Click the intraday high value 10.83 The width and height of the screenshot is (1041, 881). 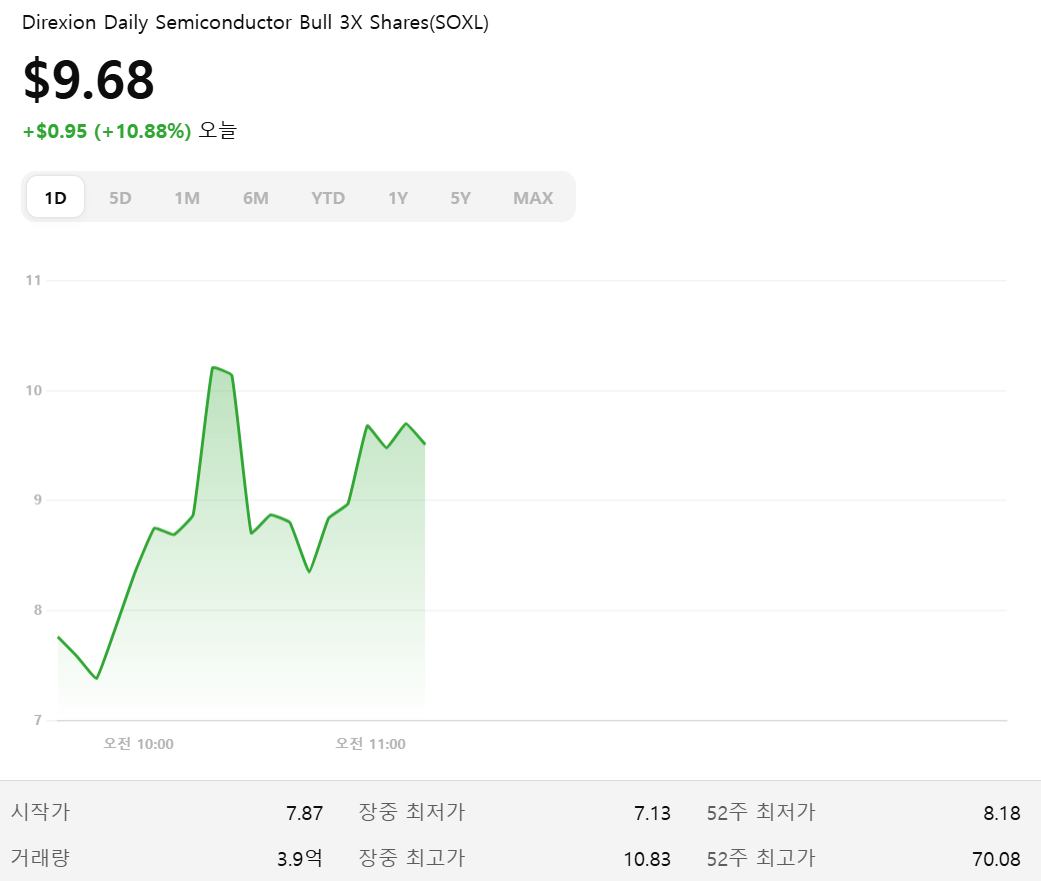(647, 859)
